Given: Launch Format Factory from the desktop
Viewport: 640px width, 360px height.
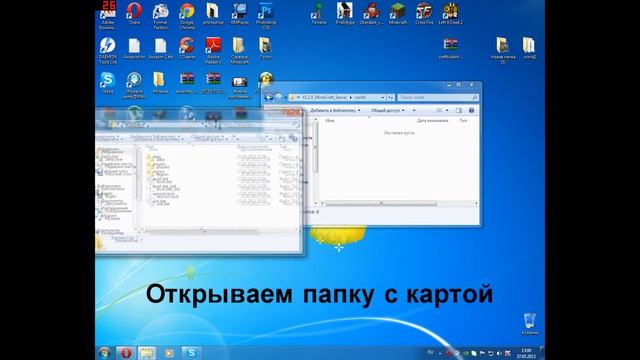Looking at the screenshot, I should point(160,16).
